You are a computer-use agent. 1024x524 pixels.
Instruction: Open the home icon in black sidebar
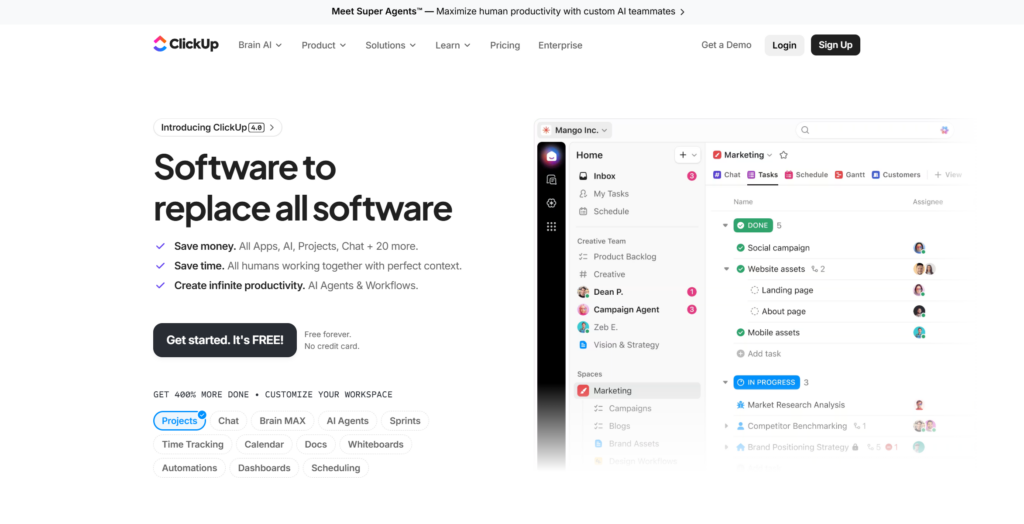551,156
